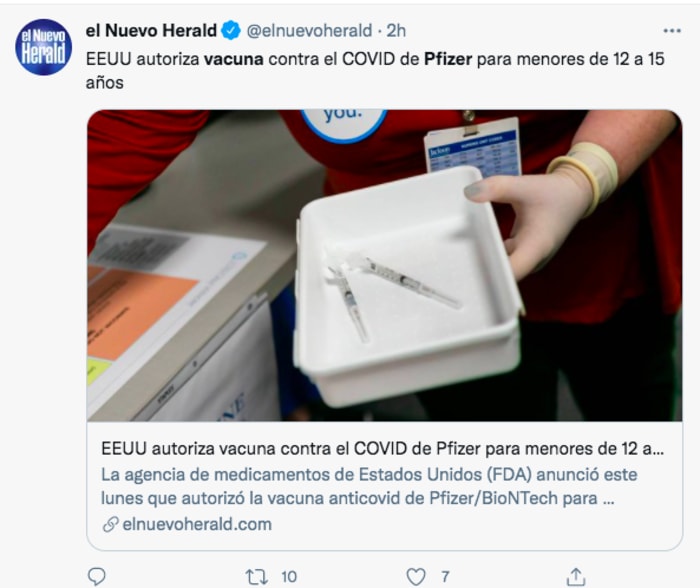Click the @elnuevoherald handle
This screenshot has width=700, height=588.
coord(309,31)
